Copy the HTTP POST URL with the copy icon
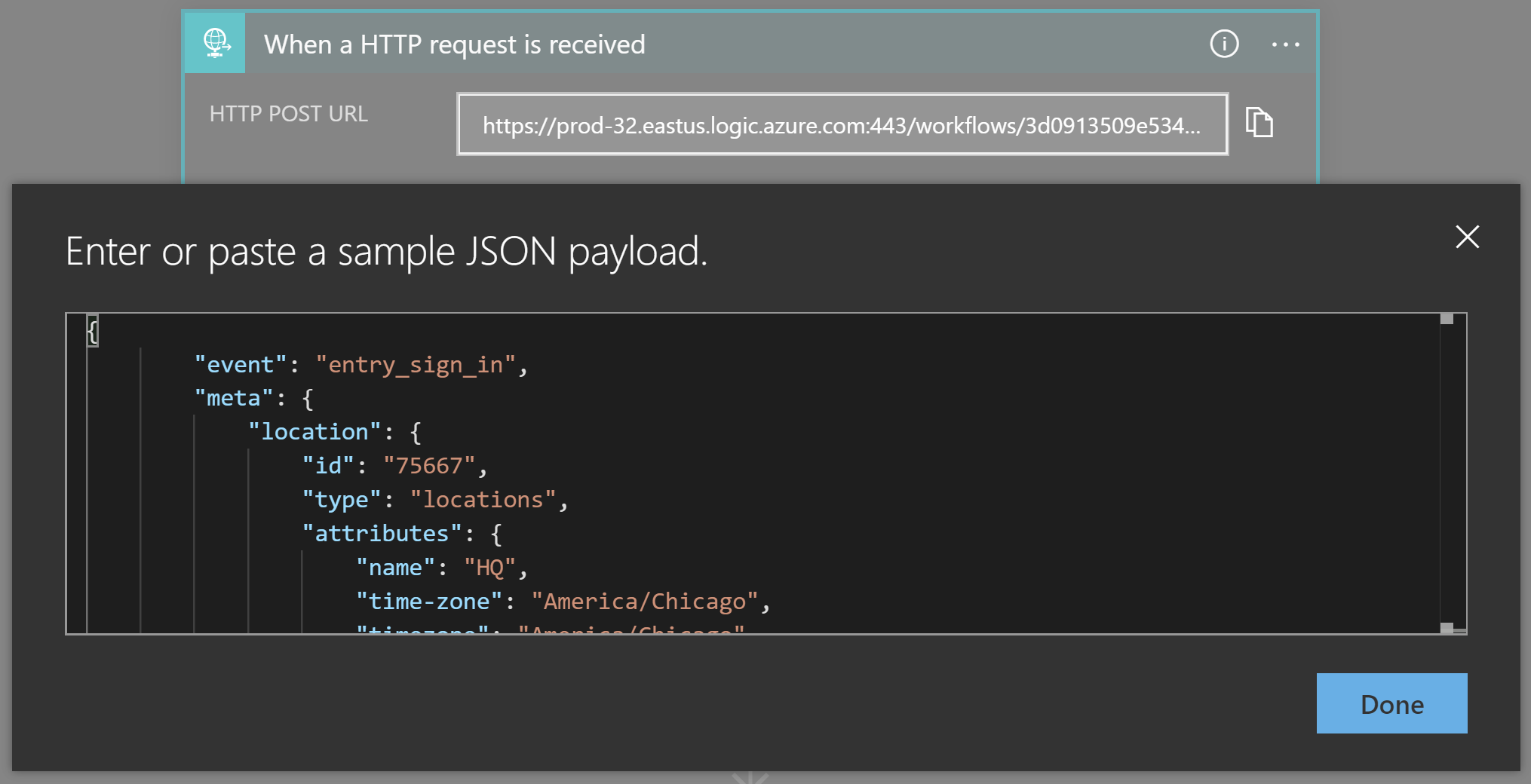Screen dimensions: 1531x784 [1259, 122]
